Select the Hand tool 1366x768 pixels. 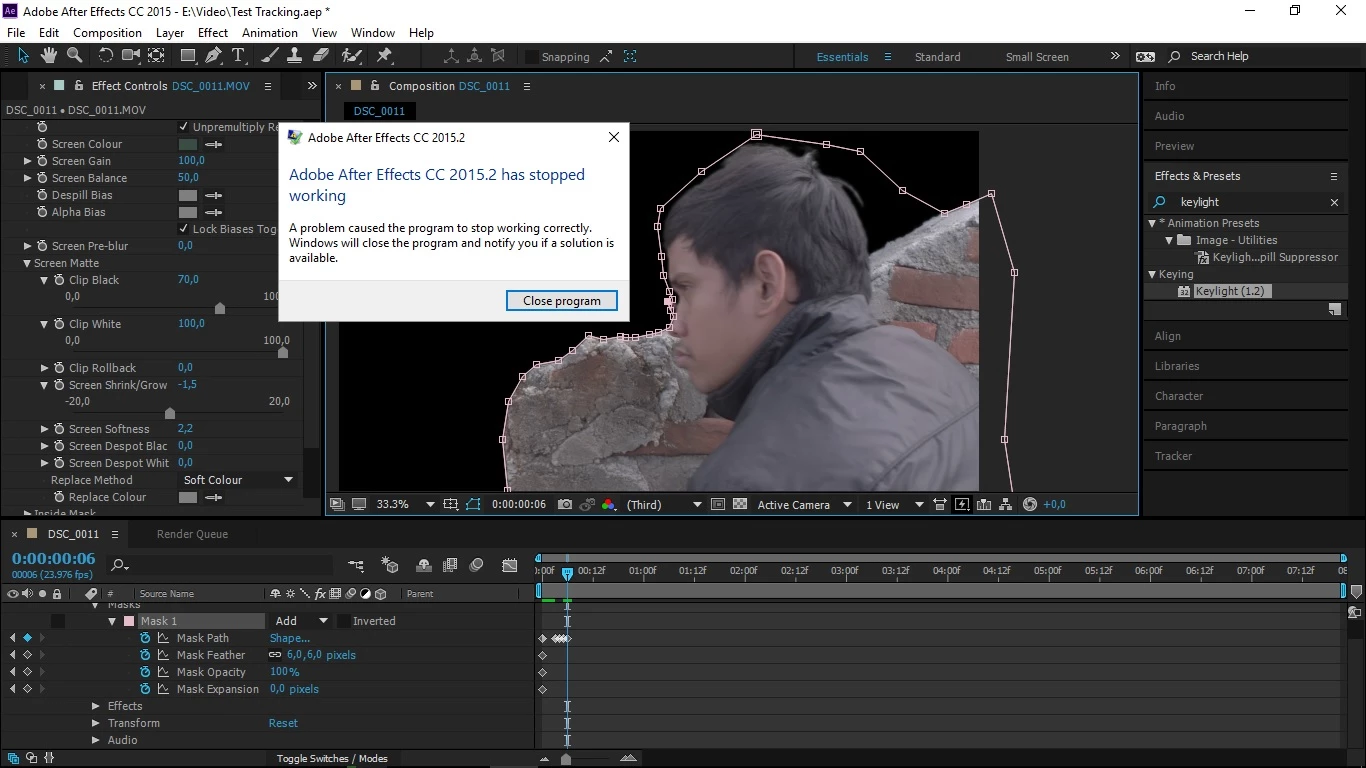(50, 56)
